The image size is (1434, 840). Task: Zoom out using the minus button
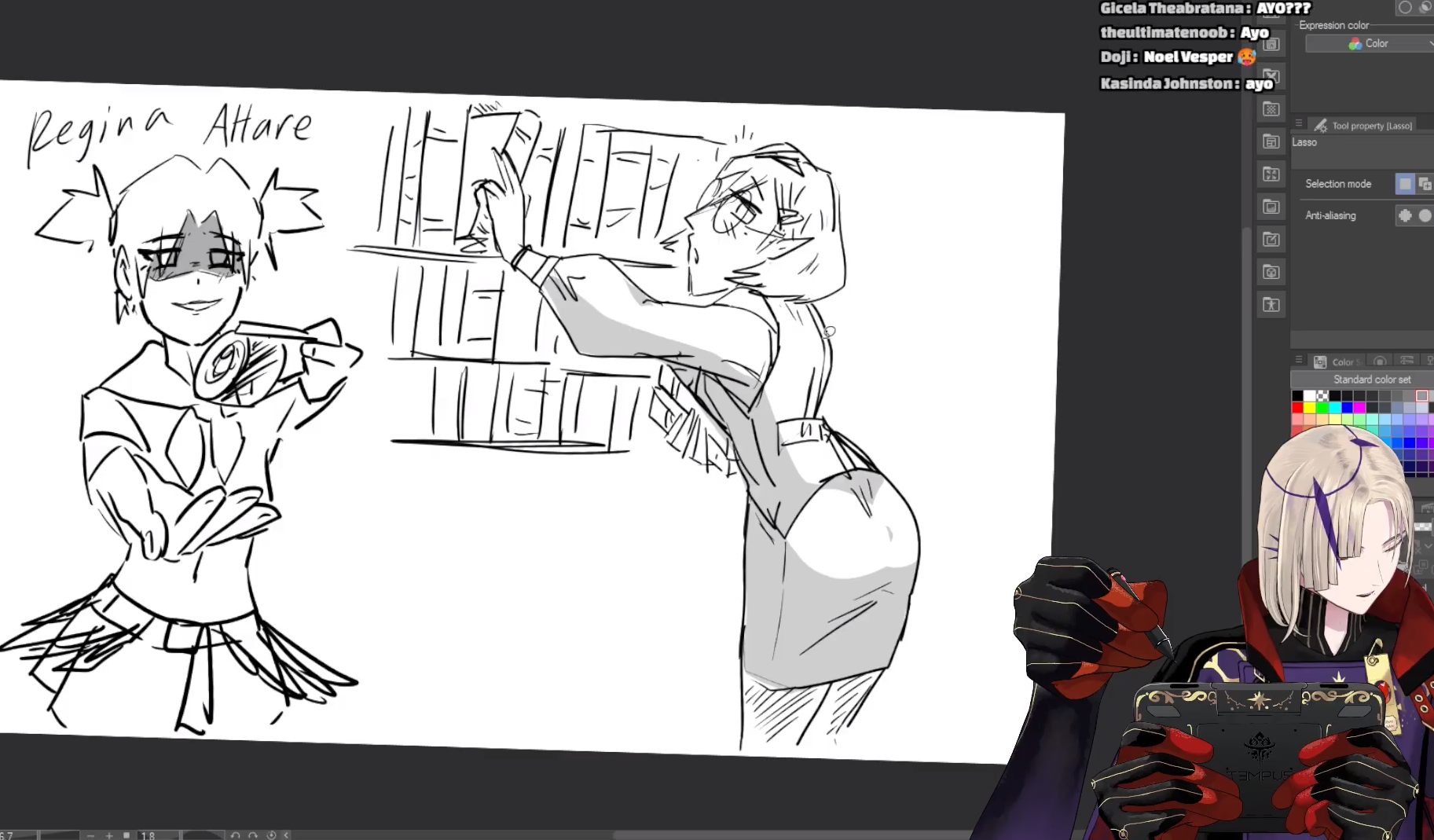(x=91, y=835)
